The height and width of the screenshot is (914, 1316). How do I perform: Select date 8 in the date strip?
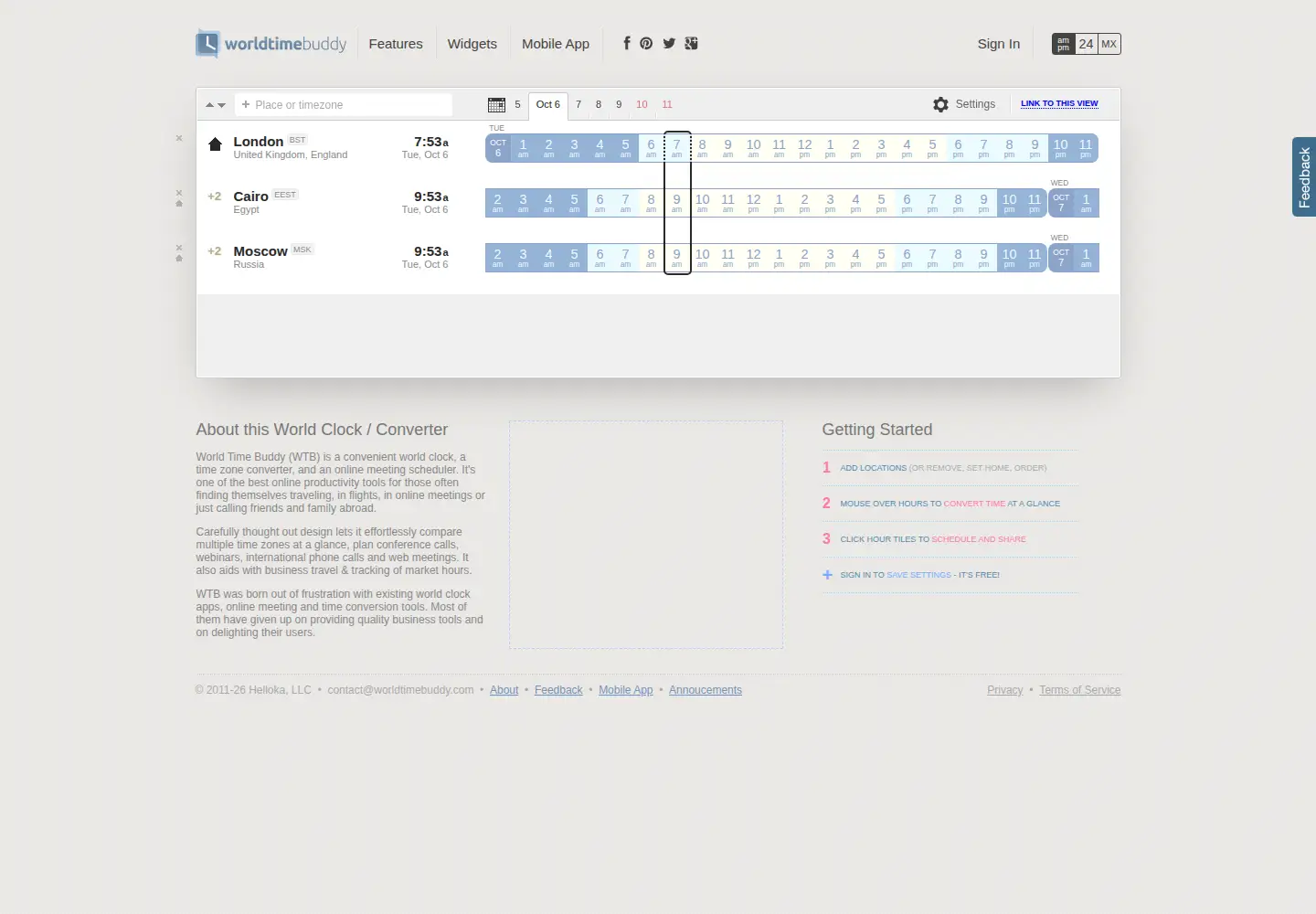(x=599, y=104)
